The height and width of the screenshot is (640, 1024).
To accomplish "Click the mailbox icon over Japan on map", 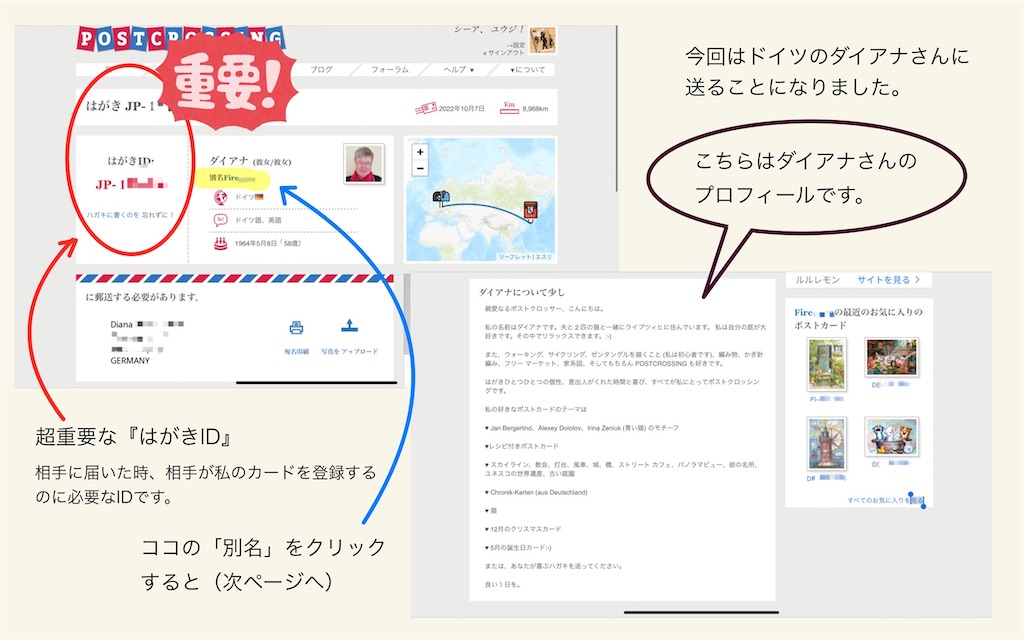I will pos(529,210).
